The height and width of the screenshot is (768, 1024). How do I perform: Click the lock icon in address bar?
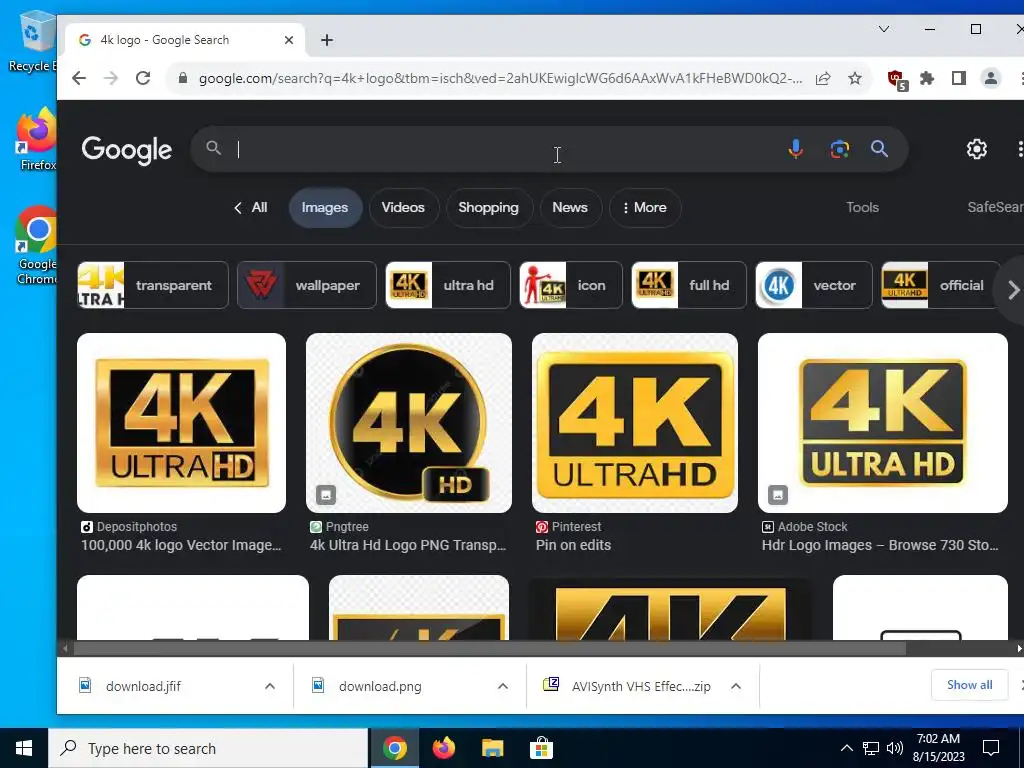tap(183, 78)
